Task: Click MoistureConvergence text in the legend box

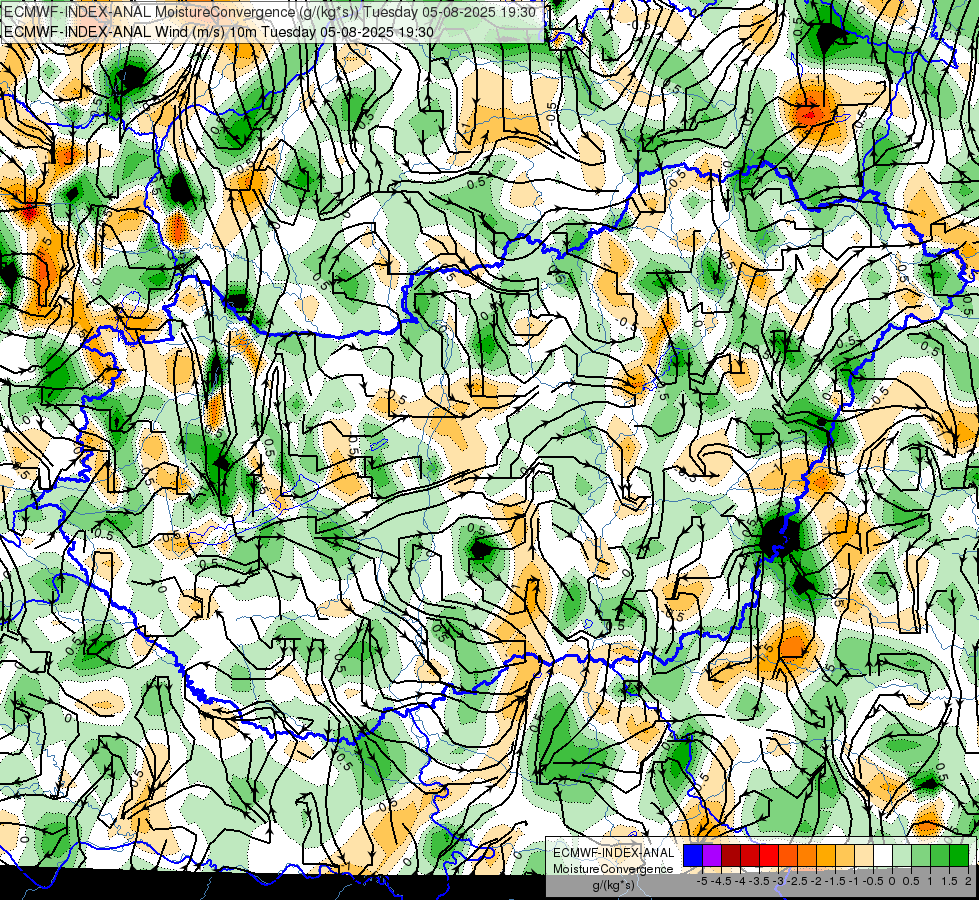Action: click(x=613, y=869)
